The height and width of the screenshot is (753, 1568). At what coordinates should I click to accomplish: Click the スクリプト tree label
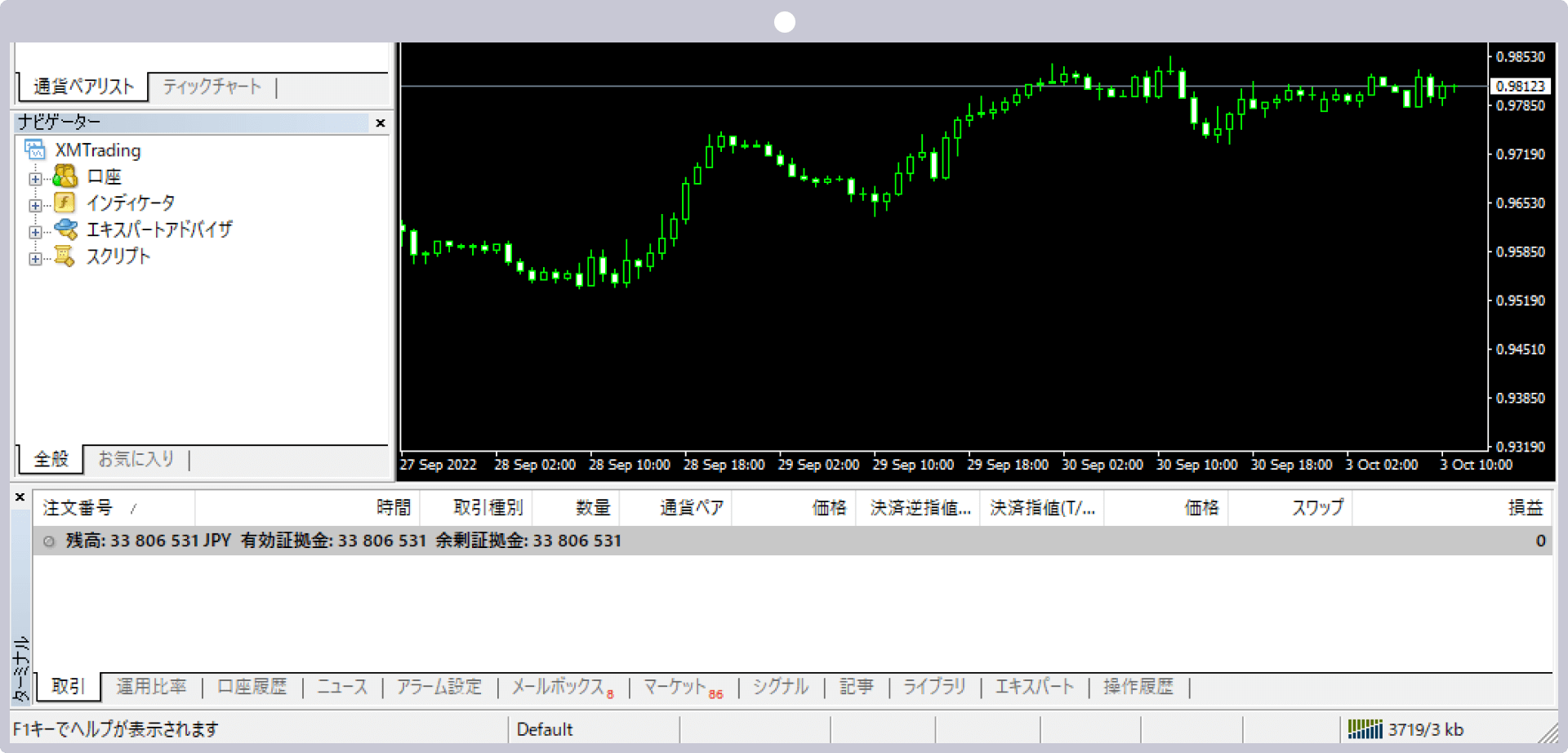(x=118, y=256)
